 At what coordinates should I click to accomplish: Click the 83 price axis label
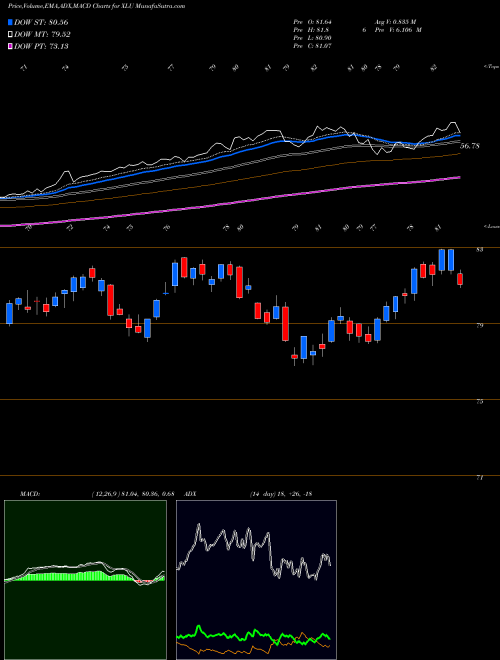point(479,250)
